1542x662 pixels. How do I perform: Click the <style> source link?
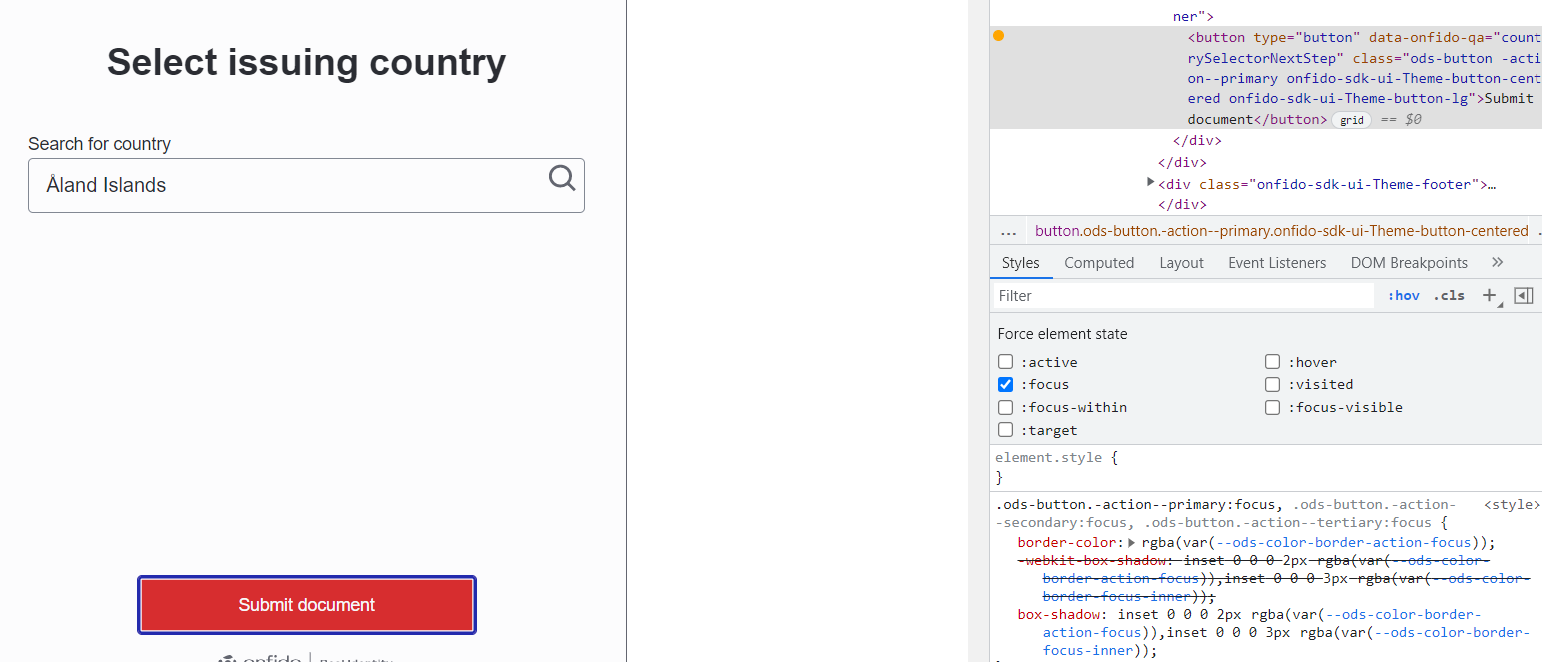[1512, 505]
